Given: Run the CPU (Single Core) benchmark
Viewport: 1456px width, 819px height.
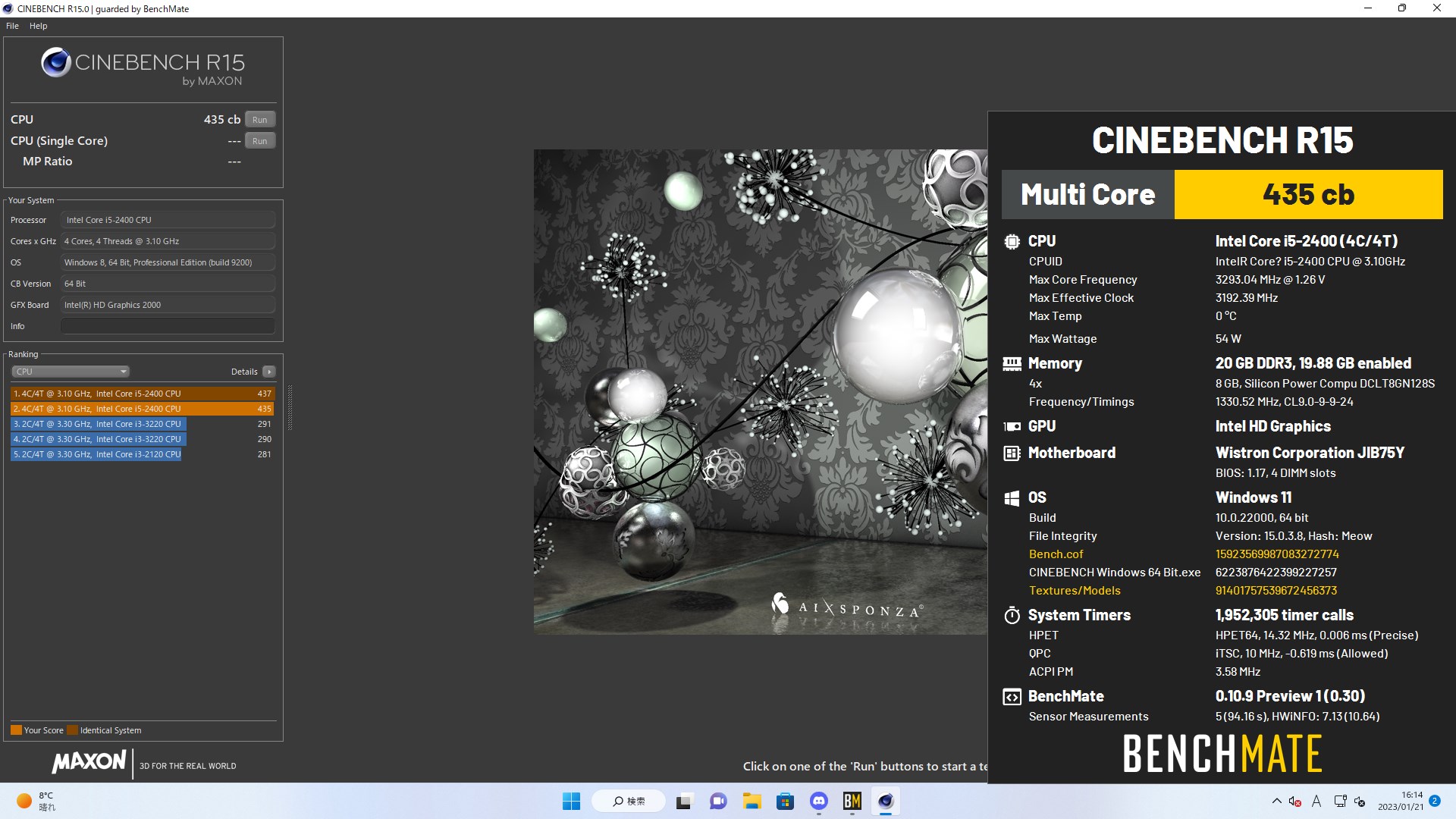Looking at the screenshot, I should pos(260,141).
